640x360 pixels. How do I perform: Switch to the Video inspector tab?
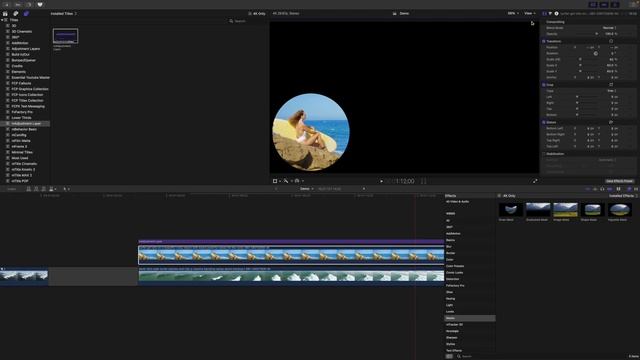(544, 13)
